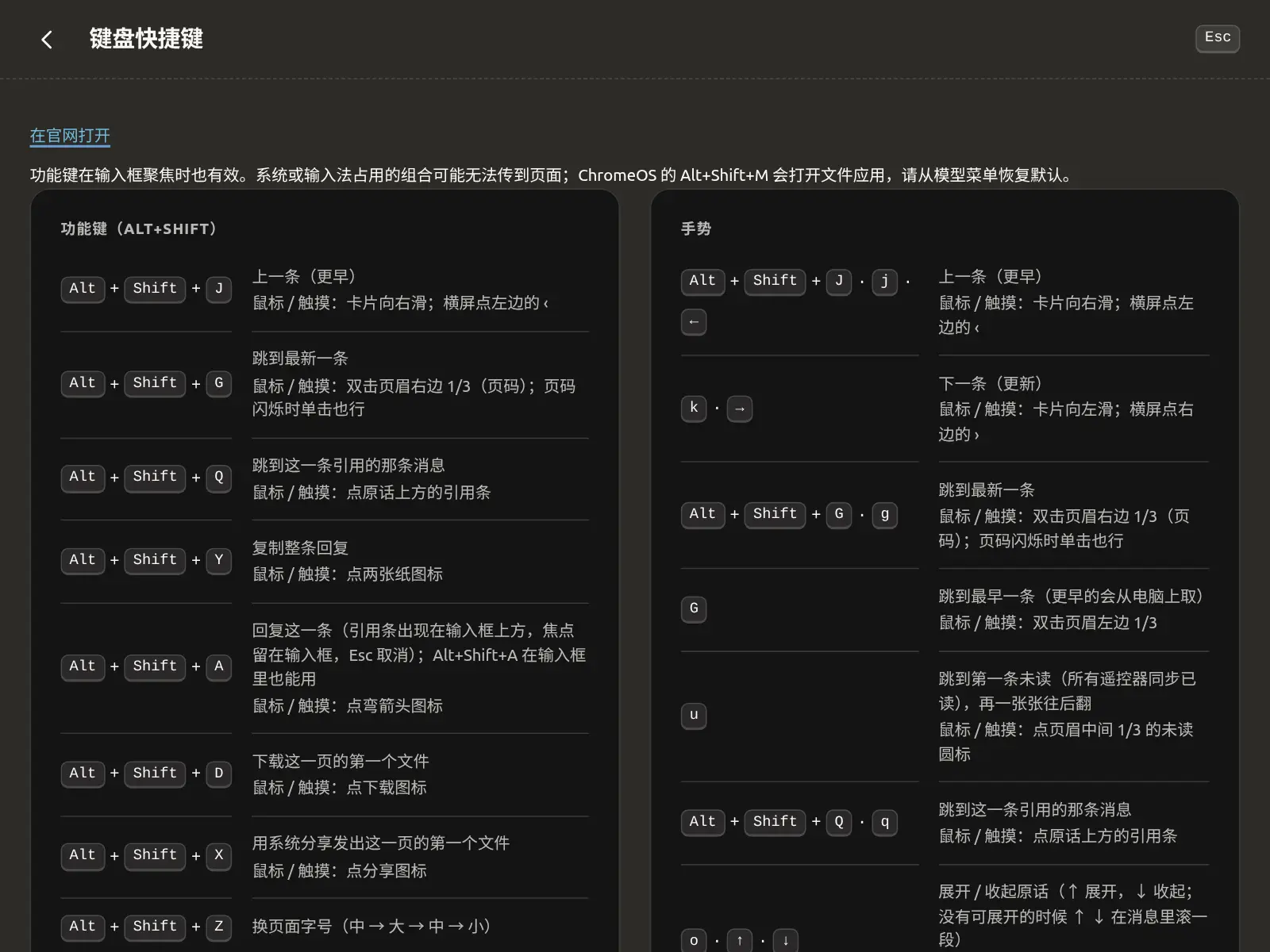Click the 功能键（ALT+SHIFT）heading

[139, 228]
